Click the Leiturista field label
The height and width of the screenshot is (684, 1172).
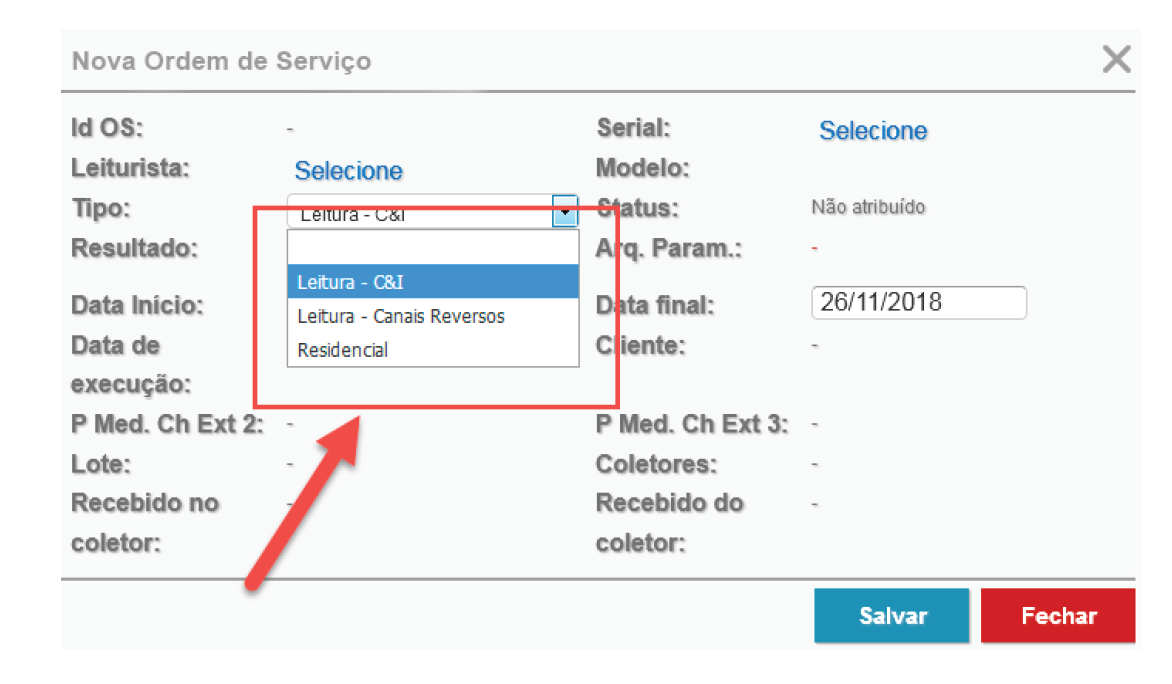(x=130, y=168)
